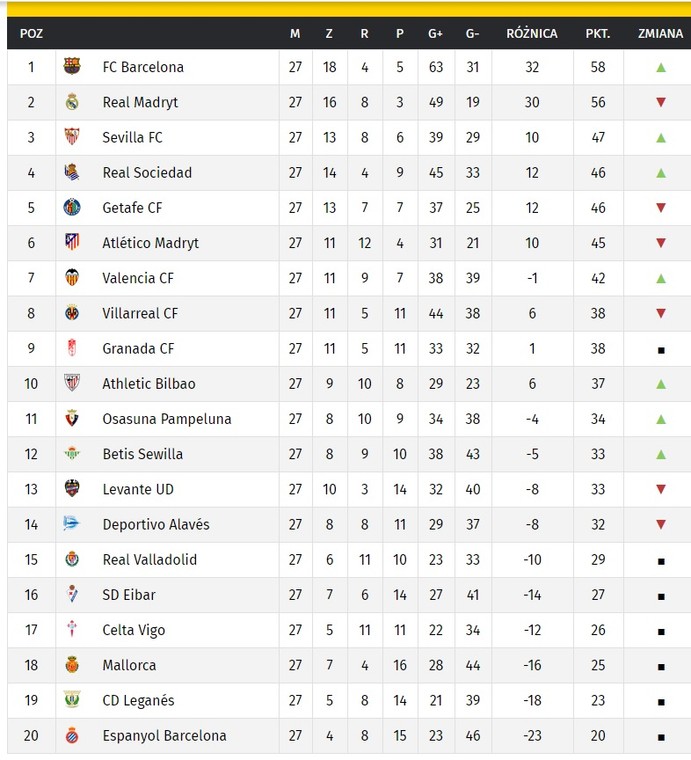The image size is (691, 760).
Task: Click the Levante UD crest icon
Action: point(72,489)
